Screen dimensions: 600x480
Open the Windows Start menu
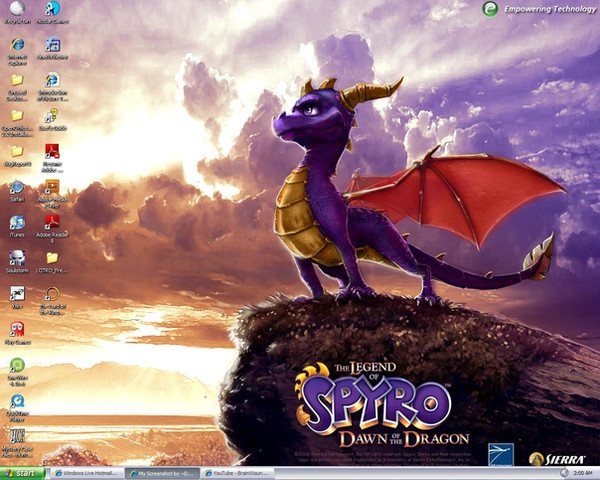coord(23,473)
